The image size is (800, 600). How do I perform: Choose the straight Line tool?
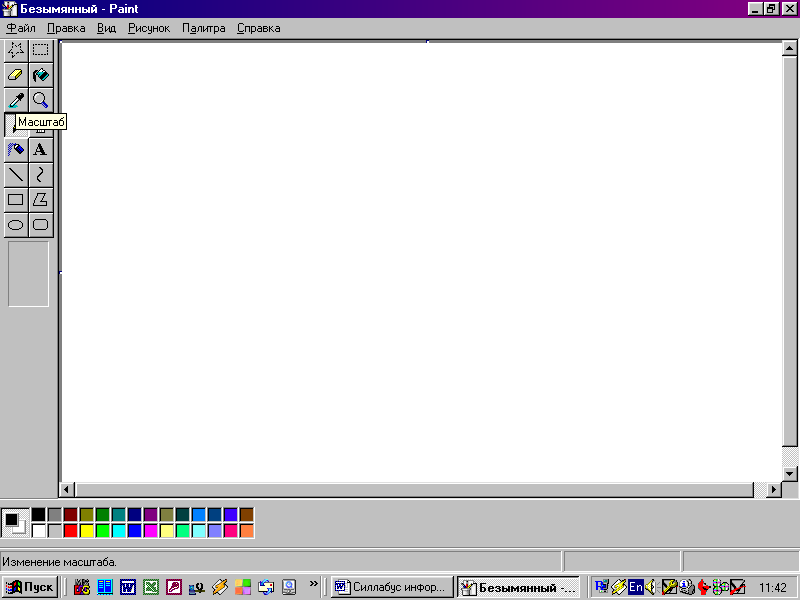coord(16,174)
